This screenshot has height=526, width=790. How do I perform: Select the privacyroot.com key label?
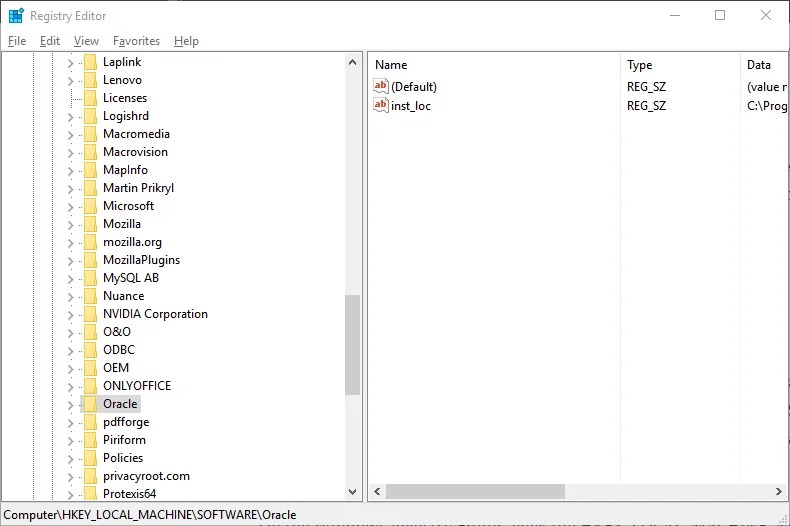[x=147, y=476]
